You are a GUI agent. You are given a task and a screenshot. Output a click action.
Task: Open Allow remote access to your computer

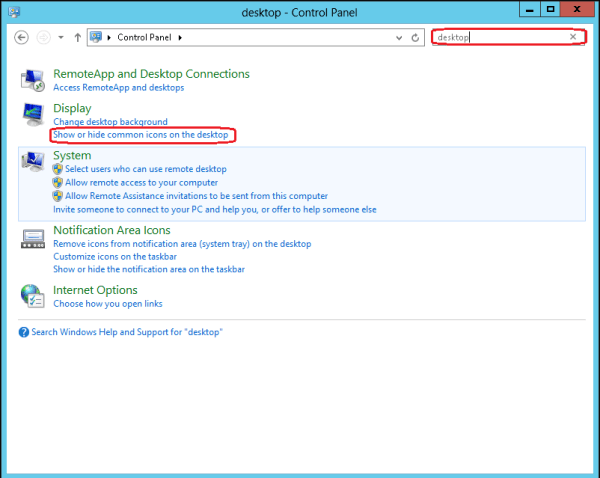click(141, 183)
